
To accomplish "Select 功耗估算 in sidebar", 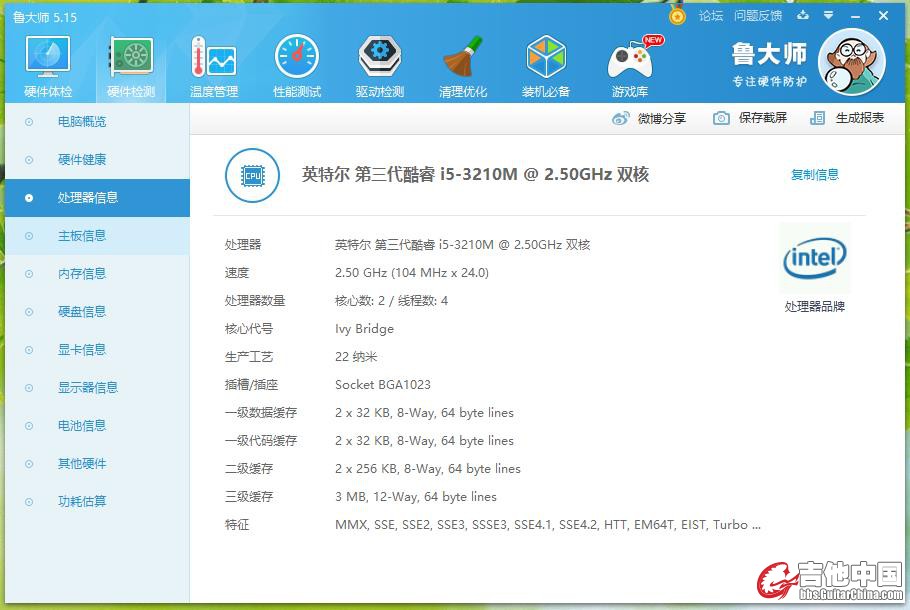I will tap(98, 501).
